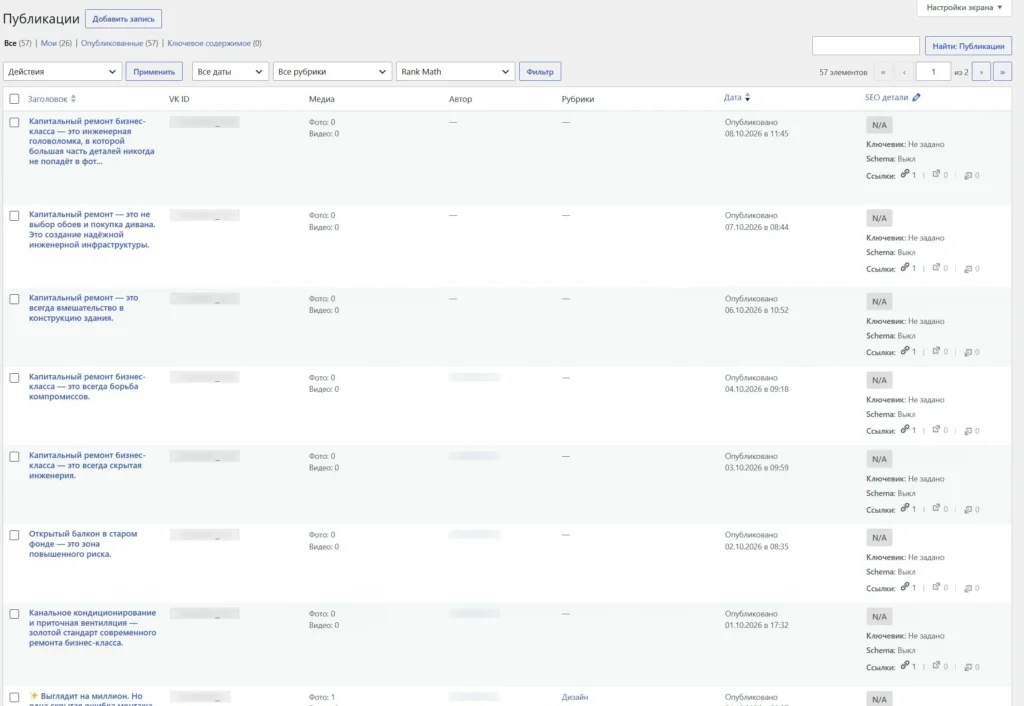Click the Добавить запись button
The width and height of the screenshot is (1024, 706).
[x=123, y=19]
